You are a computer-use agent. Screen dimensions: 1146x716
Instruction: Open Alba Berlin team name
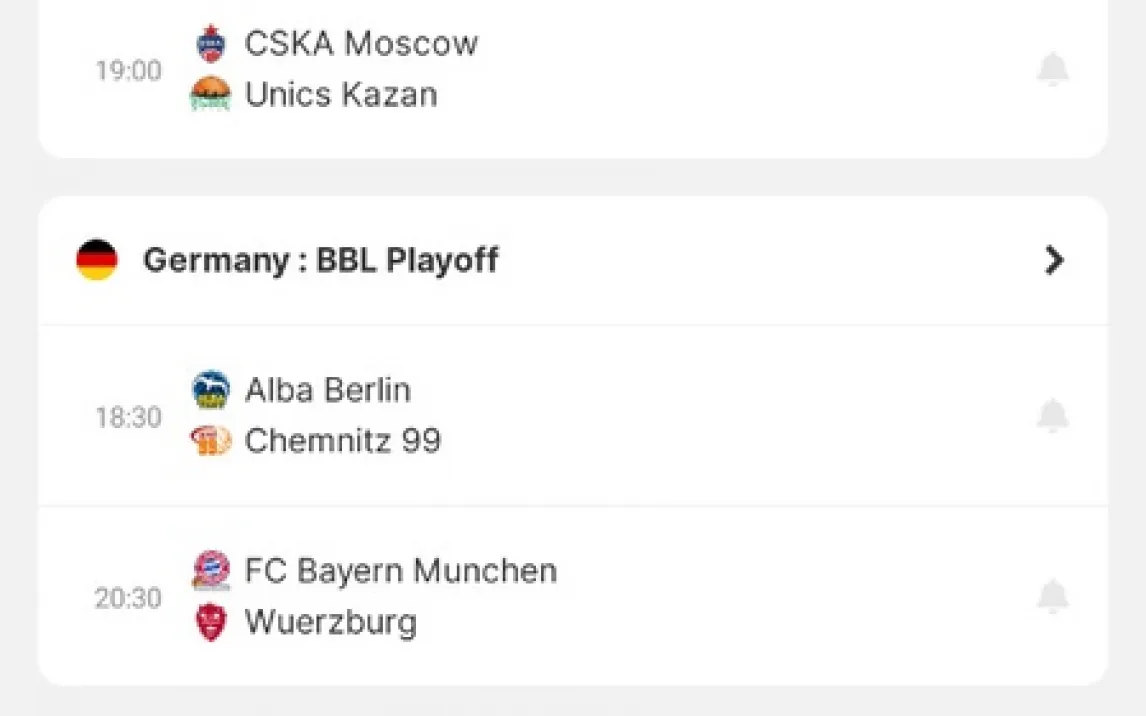[327, 390]
